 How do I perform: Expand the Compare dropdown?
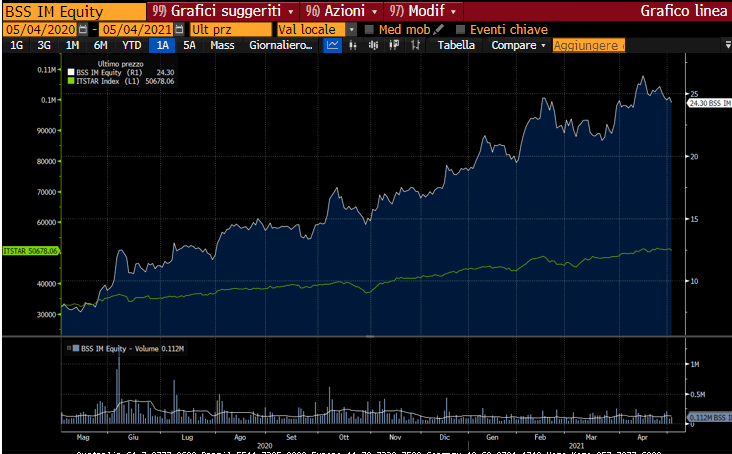518,45
